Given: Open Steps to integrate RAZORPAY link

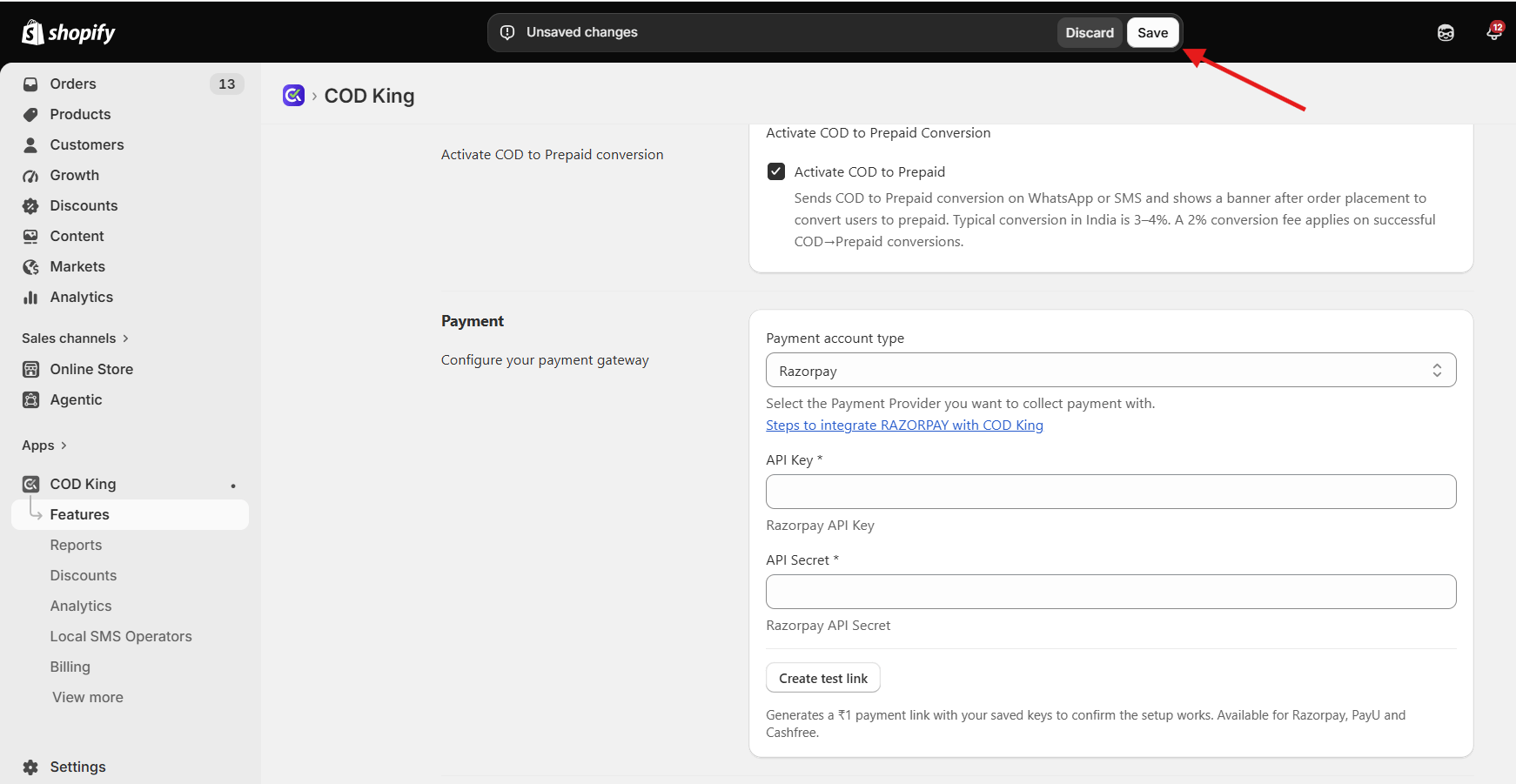Looking at the screenshot, I should click(904, 425).
